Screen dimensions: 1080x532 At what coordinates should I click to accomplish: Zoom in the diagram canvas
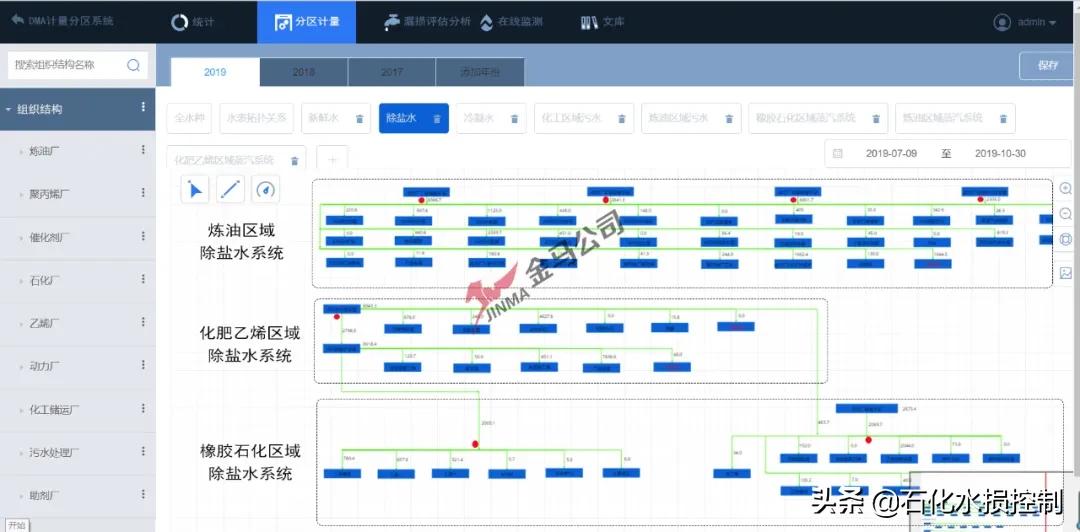pos(1066,189)
